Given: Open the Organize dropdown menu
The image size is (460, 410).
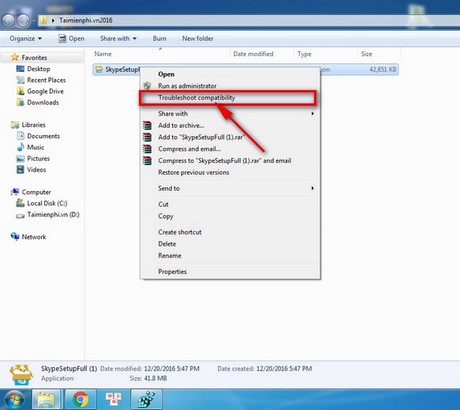Looking at the screenshot, I should pyautogui.click(x=25, y=38).
